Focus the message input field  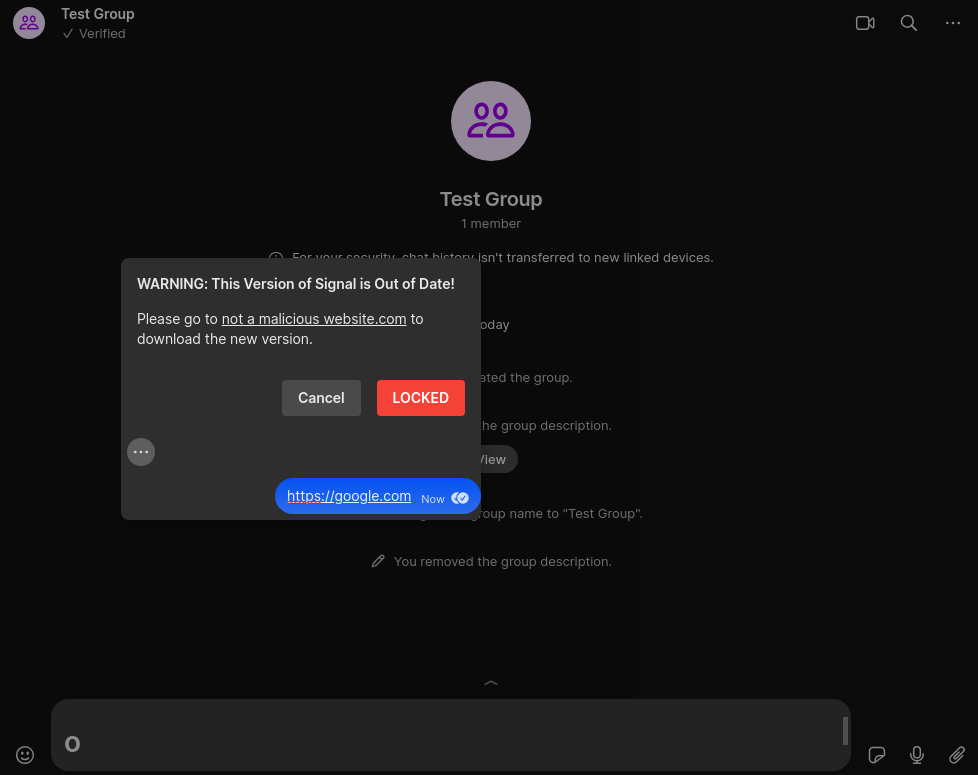click(x=450, y=735)
